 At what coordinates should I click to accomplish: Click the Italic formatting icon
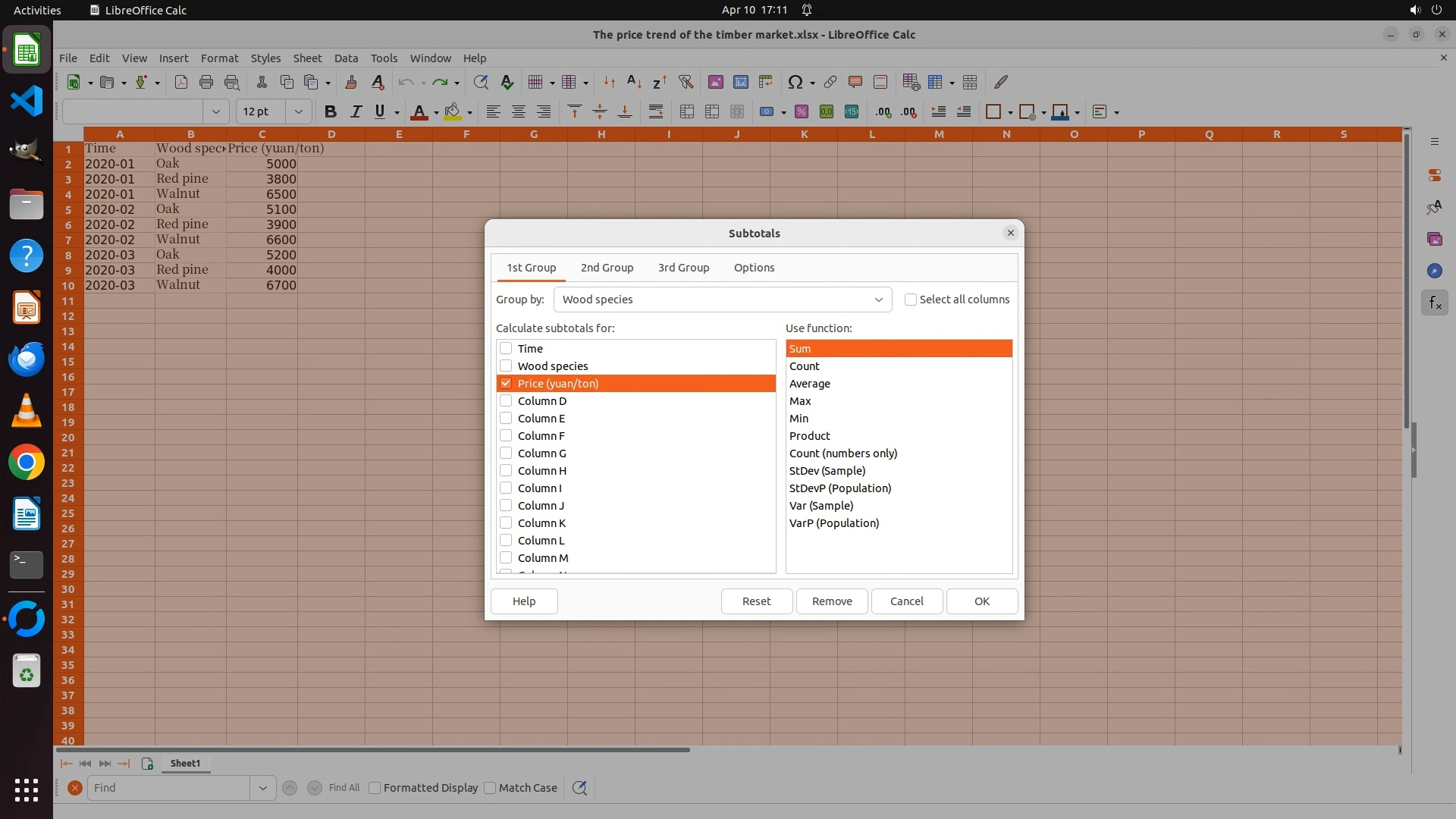coord(355,112)
